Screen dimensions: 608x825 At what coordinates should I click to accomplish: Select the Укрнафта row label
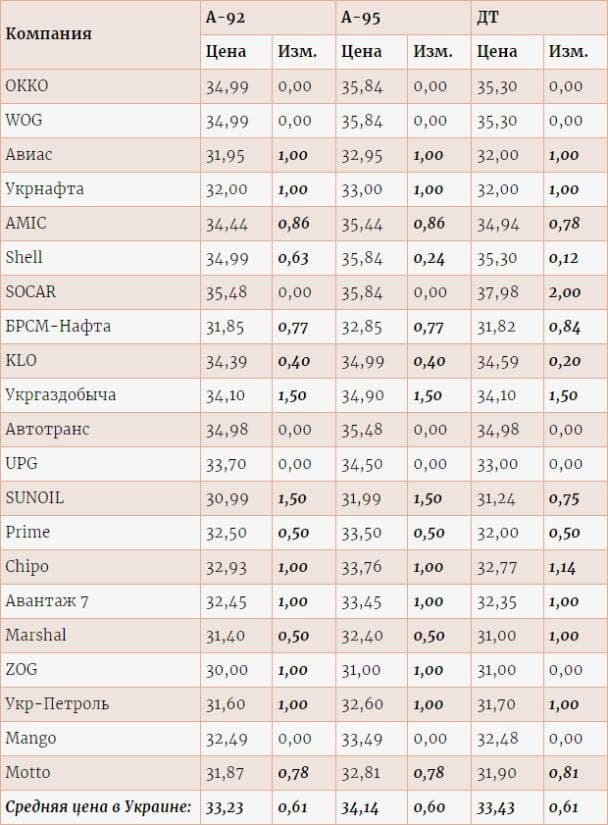tap(45, 189)
